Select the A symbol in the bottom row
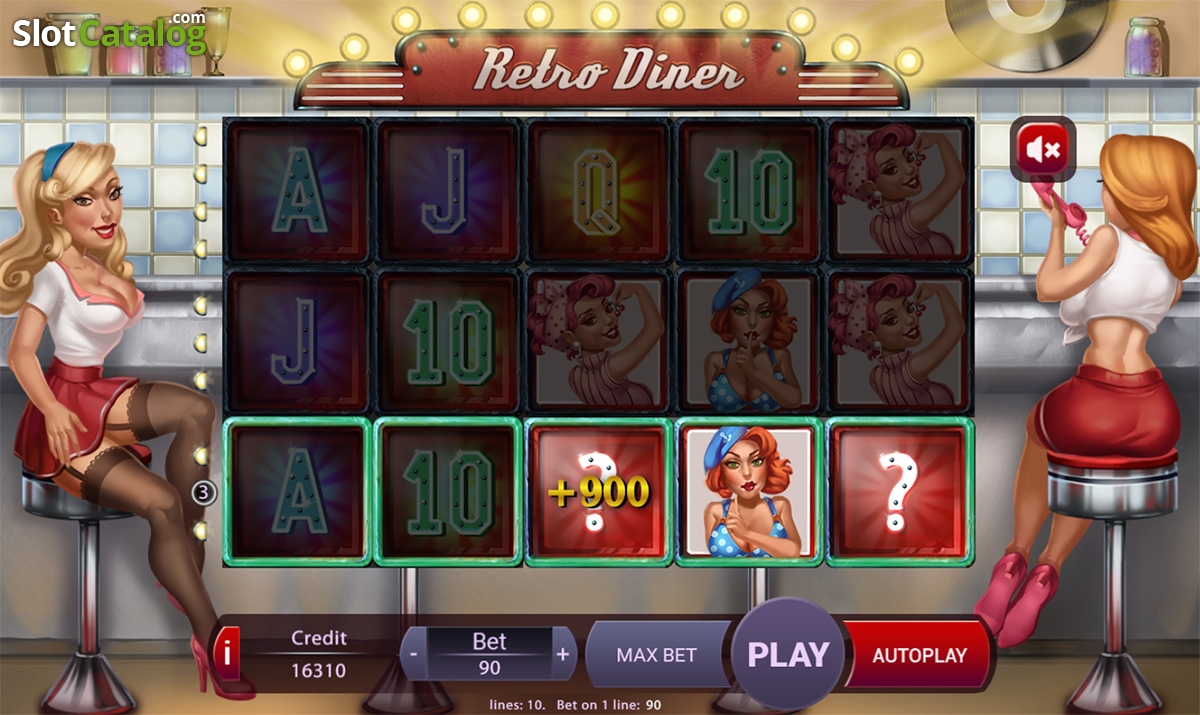This screenshot has height=715, width=1200. [x=298, y=492]
